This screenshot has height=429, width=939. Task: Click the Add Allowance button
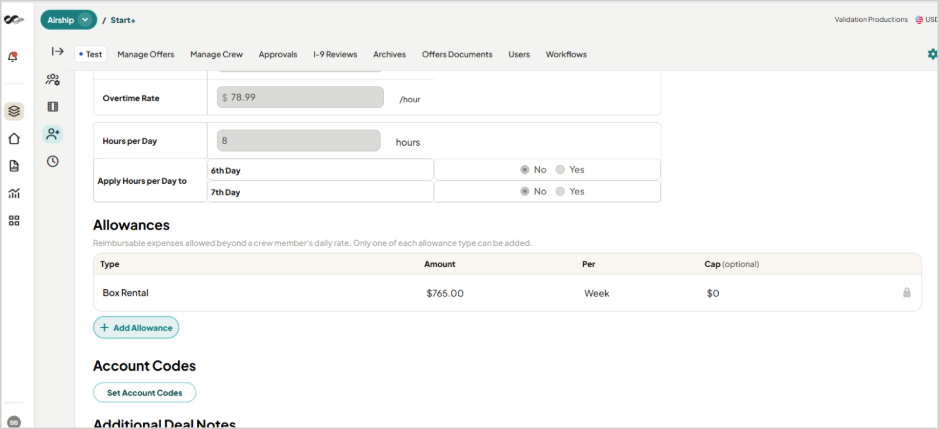click(136, 328)
